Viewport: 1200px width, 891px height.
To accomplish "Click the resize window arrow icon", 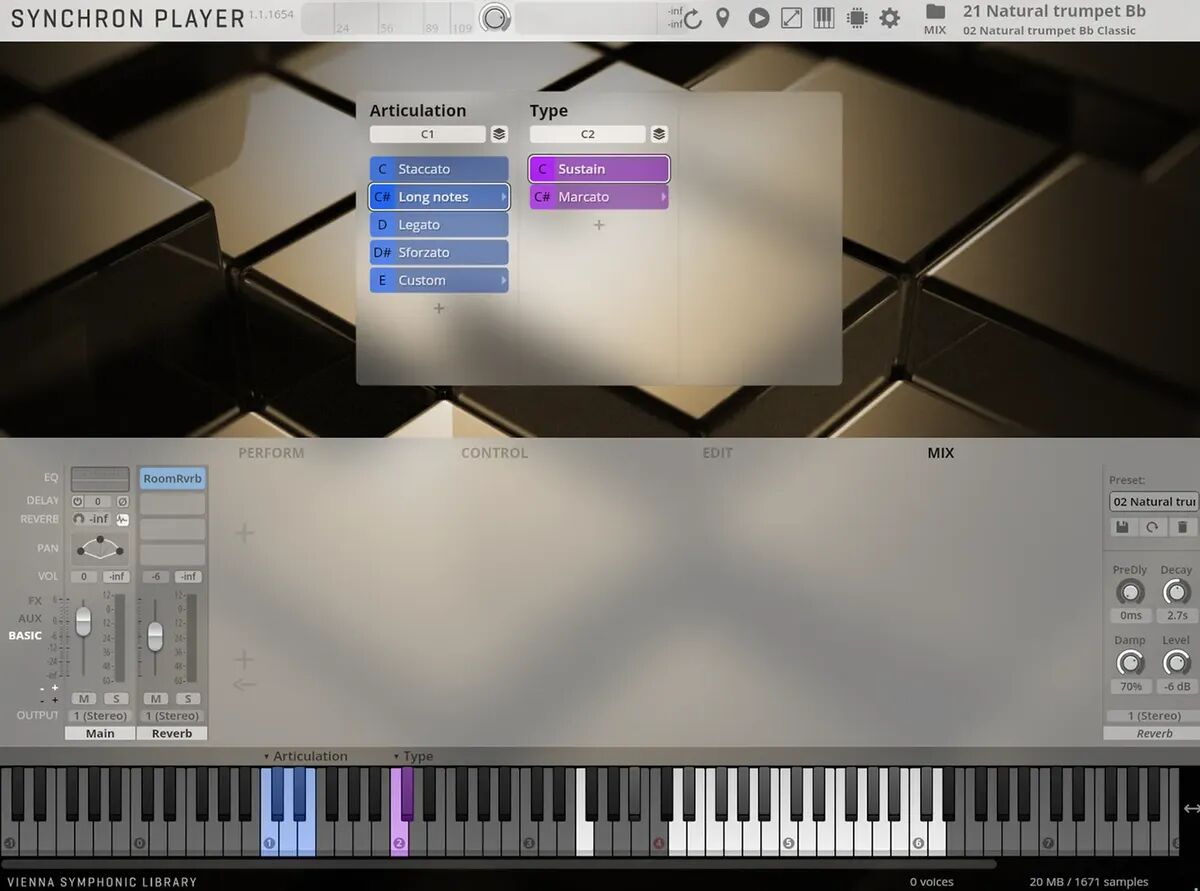I will click(791, 18).
